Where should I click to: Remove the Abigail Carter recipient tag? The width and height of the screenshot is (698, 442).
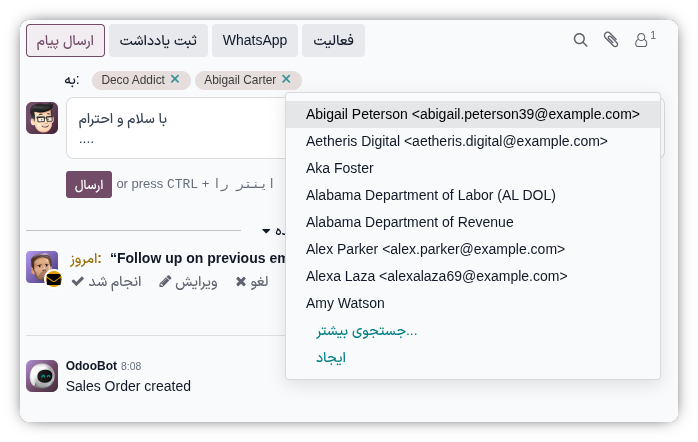(286, 79)
